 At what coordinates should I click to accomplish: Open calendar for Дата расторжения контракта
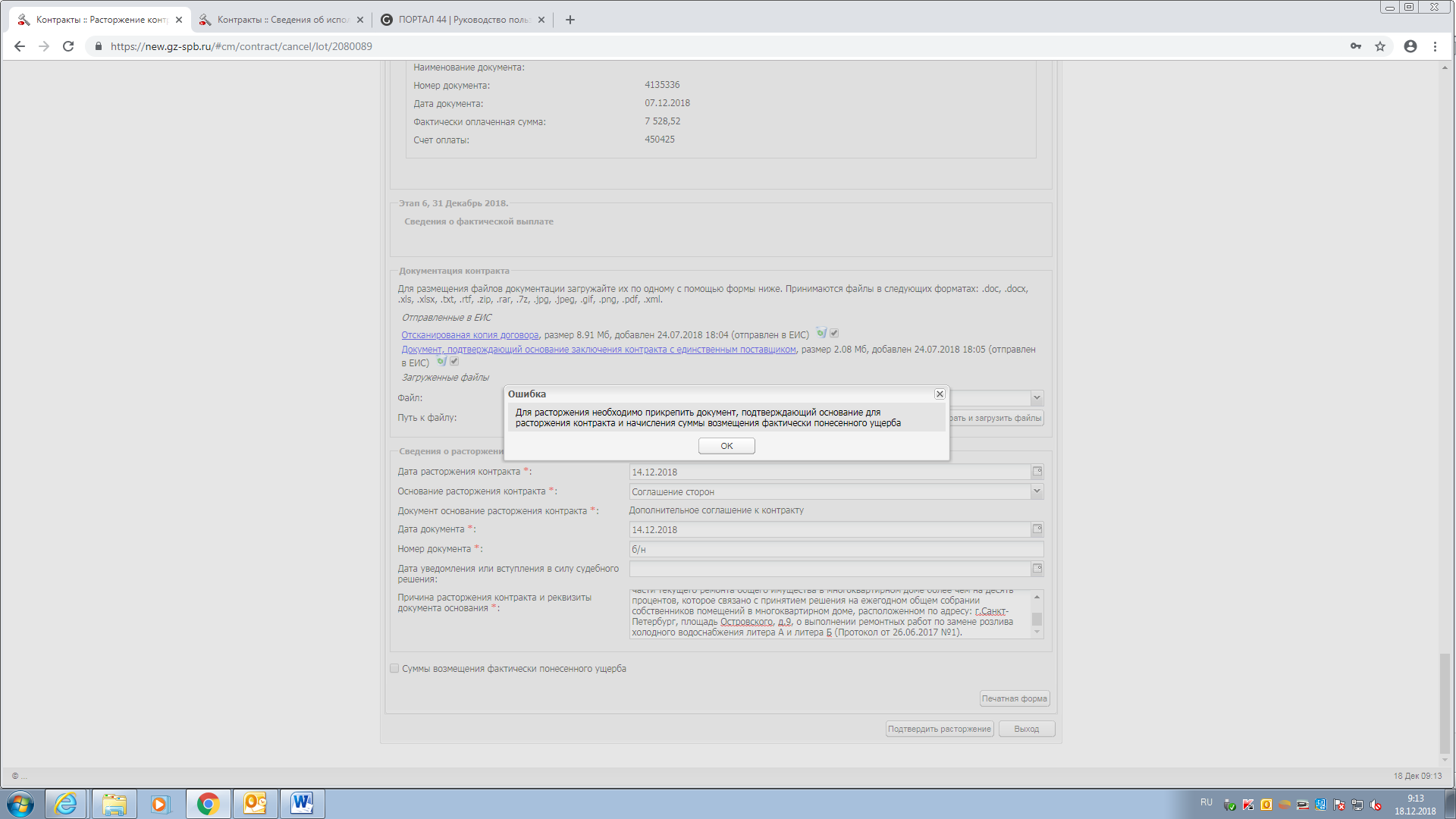tap(1037, 472)
